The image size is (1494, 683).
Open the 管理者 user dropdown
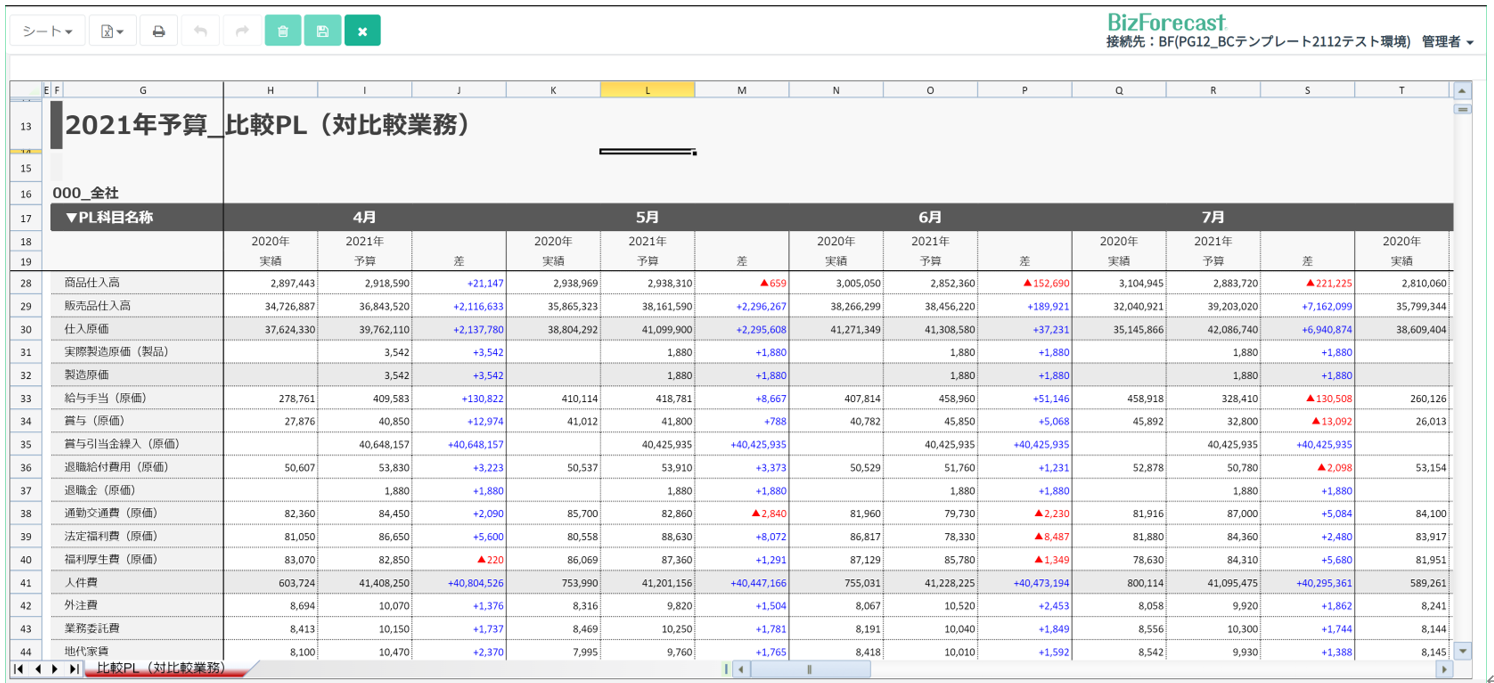[x=1447, y=41]
